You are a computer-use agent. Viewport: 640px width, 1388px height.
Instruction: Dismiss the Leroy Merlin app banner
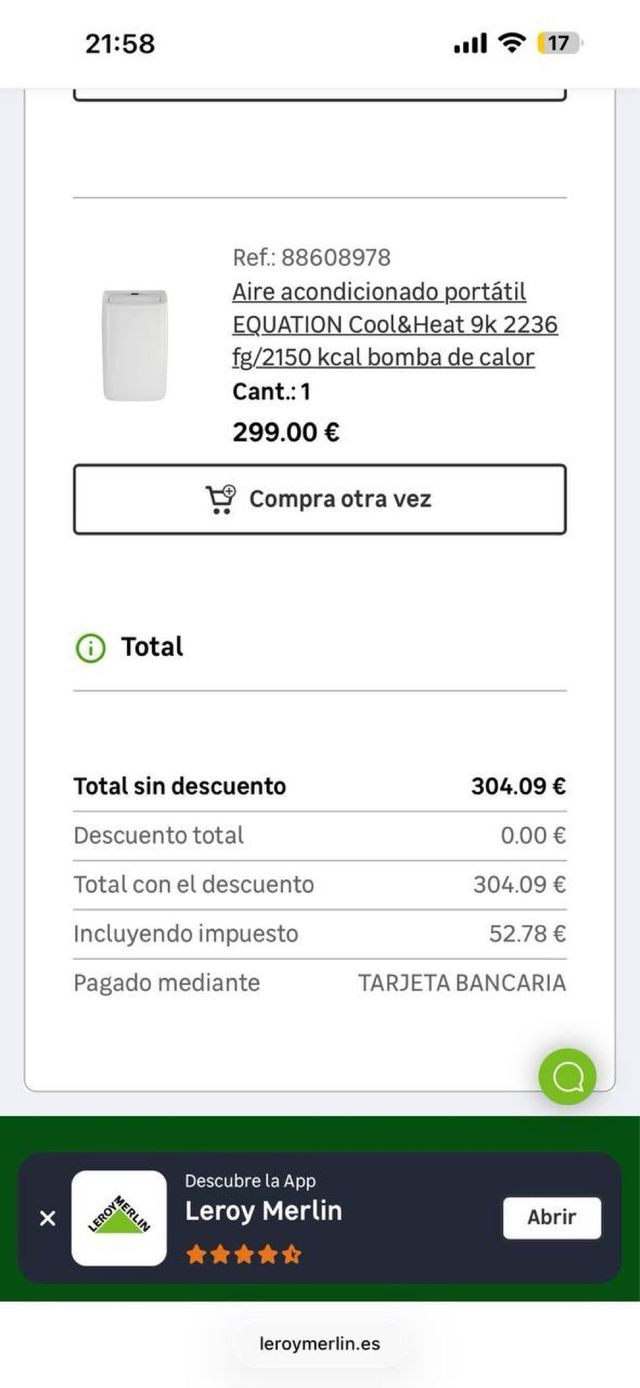(47, 1218)
